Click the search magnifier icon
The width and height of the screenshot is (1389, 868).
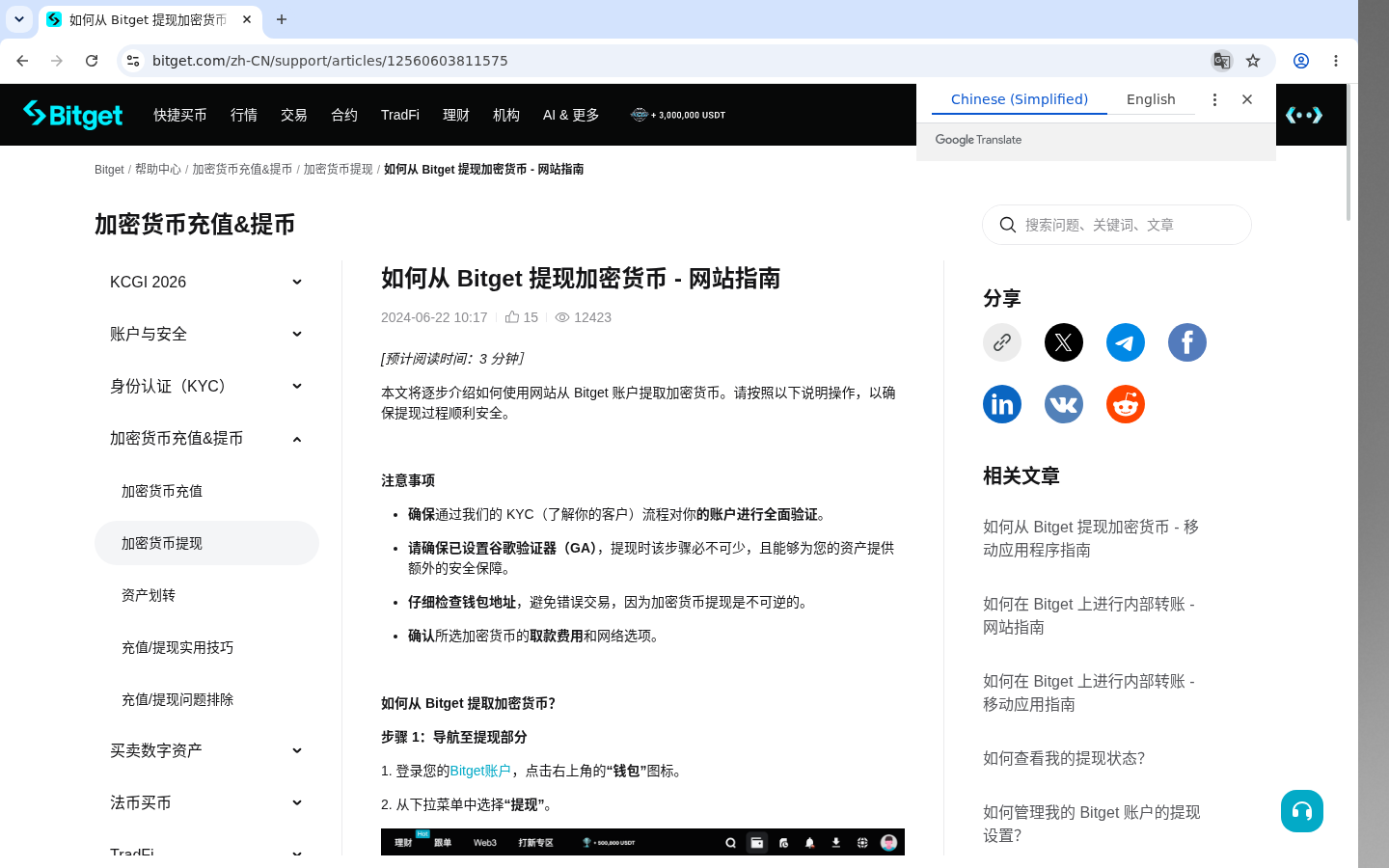tap(1008, 225)
